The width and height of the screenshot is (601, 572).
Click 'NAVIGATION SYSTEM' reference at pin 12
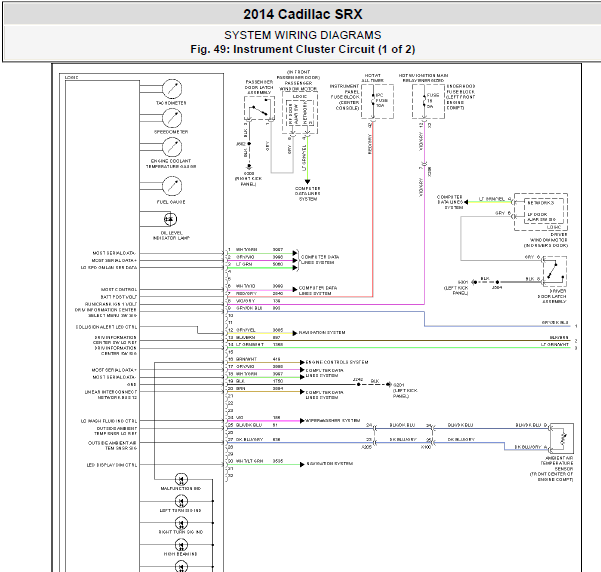pyautogui.click(x=322, y=333)
